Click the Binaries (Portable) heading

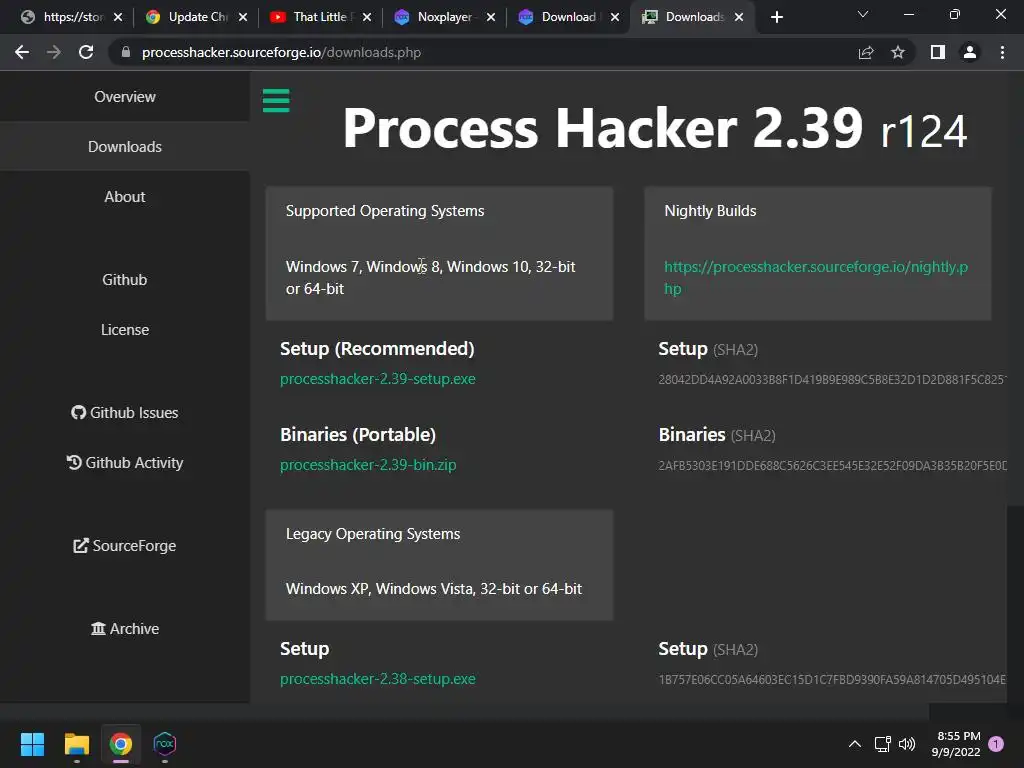pyautogui.click(x=358, y=435)
